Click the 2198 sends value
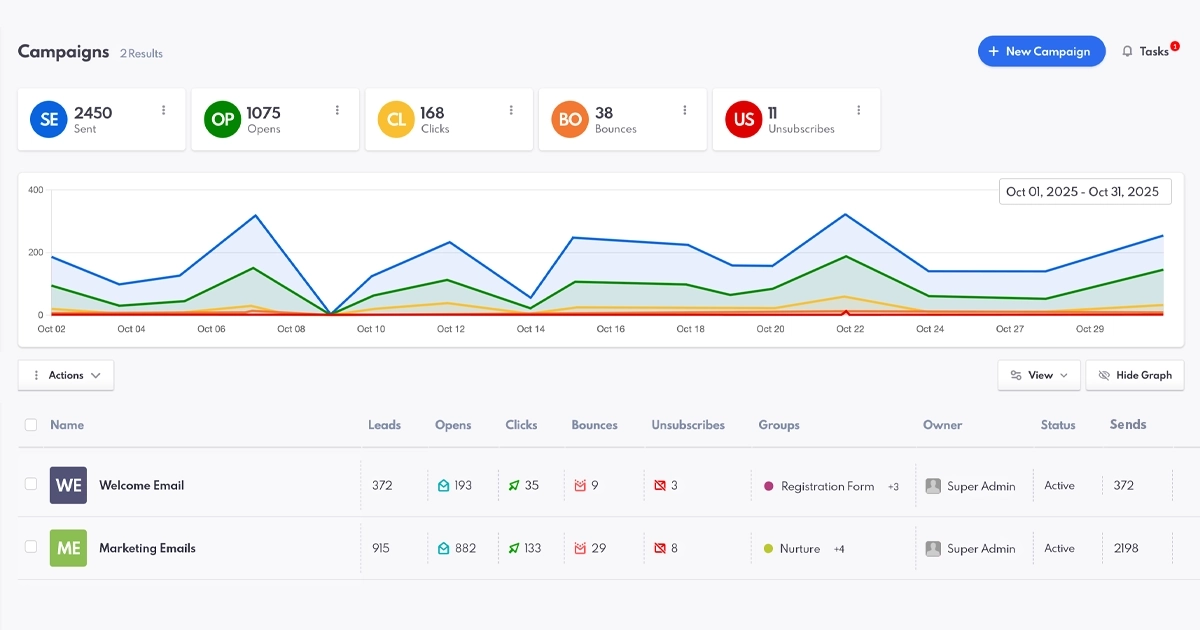Image resolution: width=1200 pixels, height=630 pixels. [x=1126, y=548]
